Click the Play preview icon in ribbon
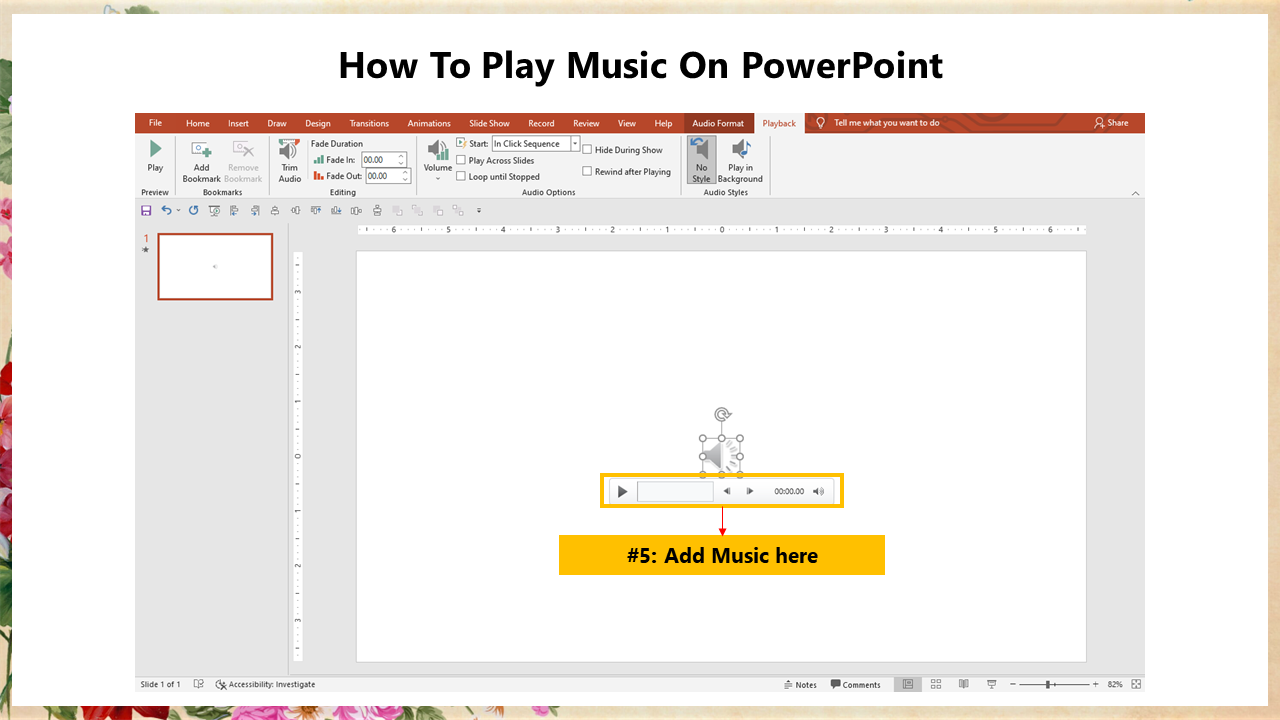Viewport: 1280px width, 720px height. pyautogui.click(x=155, y=149)
